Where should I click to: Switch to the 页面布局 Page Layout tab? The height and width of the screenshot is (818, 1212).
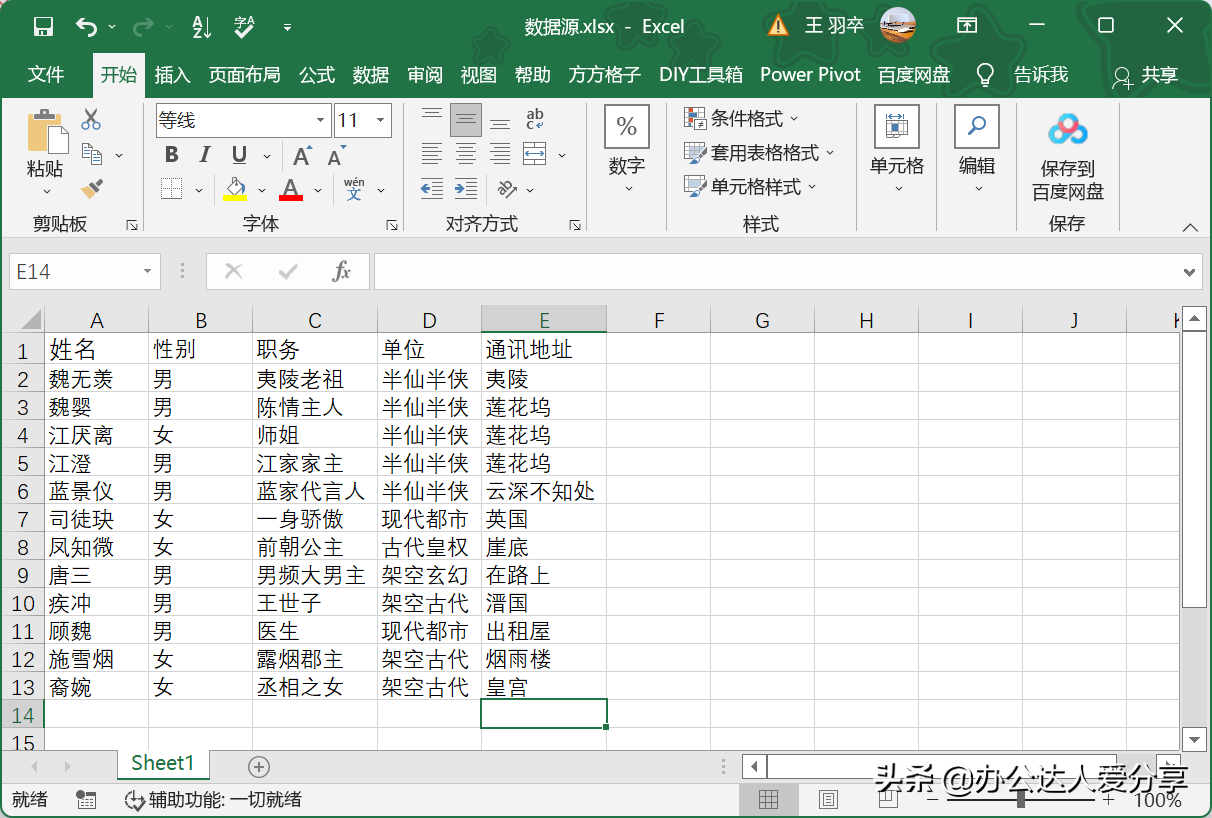pos(244,75)
